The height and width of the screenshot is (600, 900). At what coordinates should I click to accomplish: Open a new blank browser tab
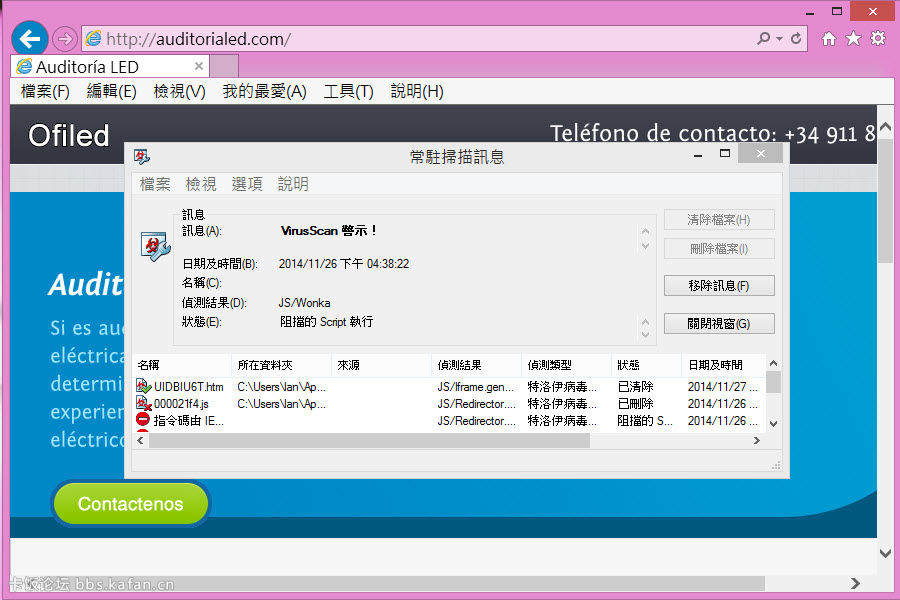[224, 66]
